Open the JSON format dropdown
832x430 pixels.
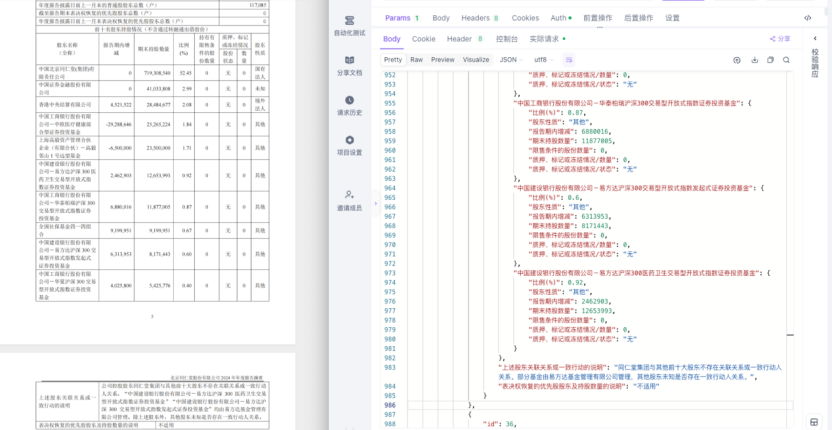[511, 60]
